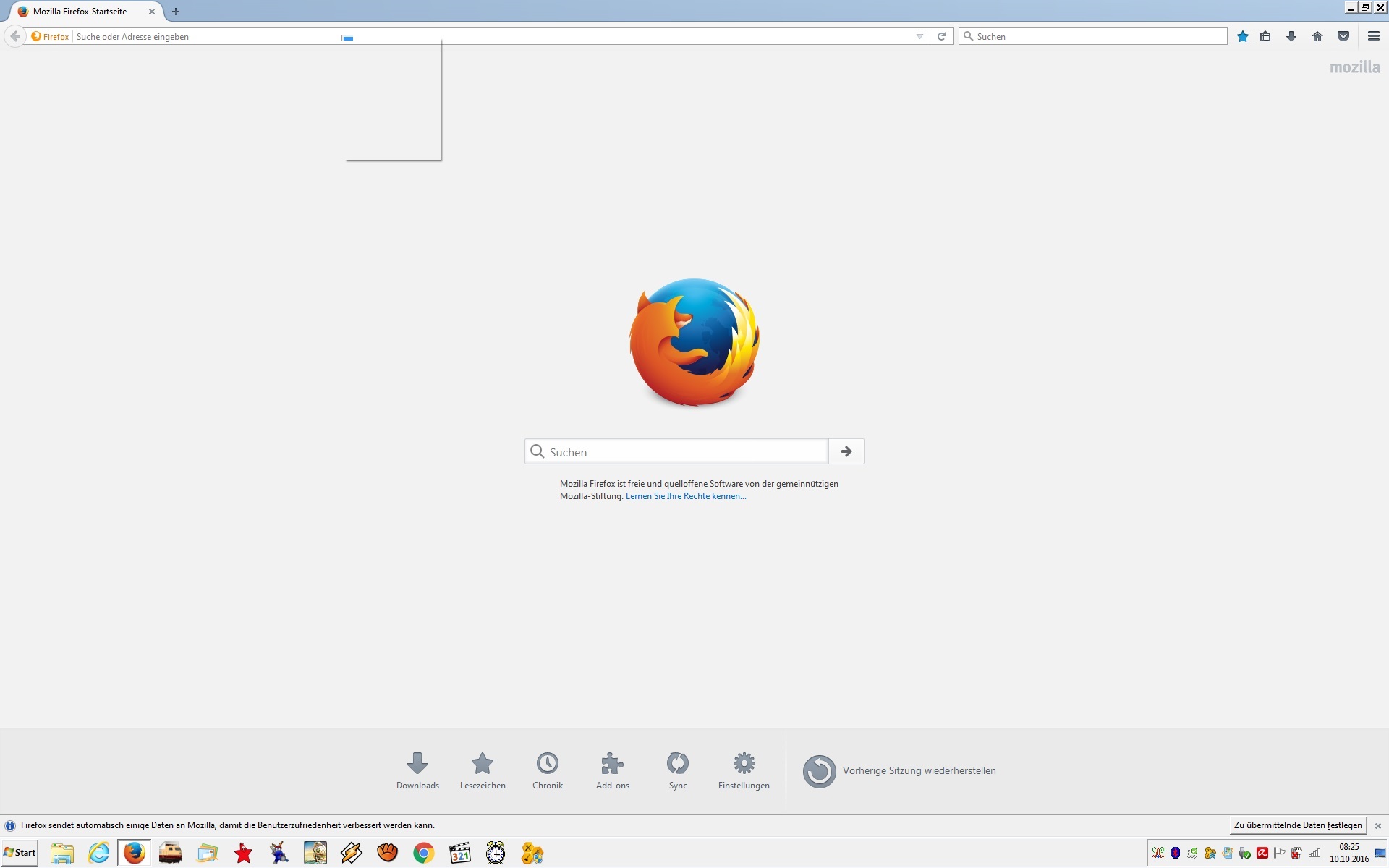1389x868 pixels.
Task: Open the hamburger menu
Action: (x=1374, y=36)
